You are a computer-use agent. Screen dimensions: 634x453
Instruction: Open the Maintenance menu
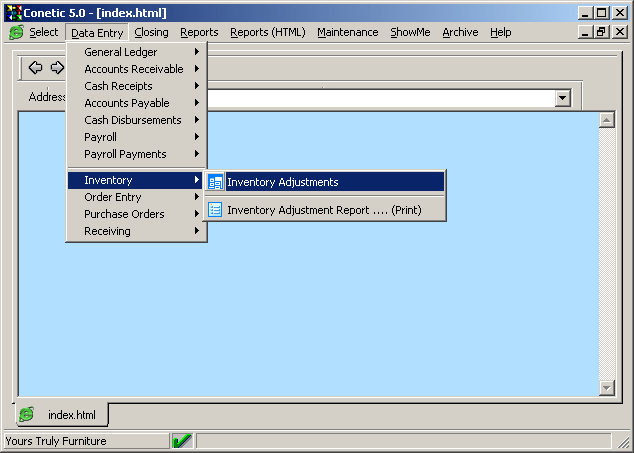coord(347,32)
